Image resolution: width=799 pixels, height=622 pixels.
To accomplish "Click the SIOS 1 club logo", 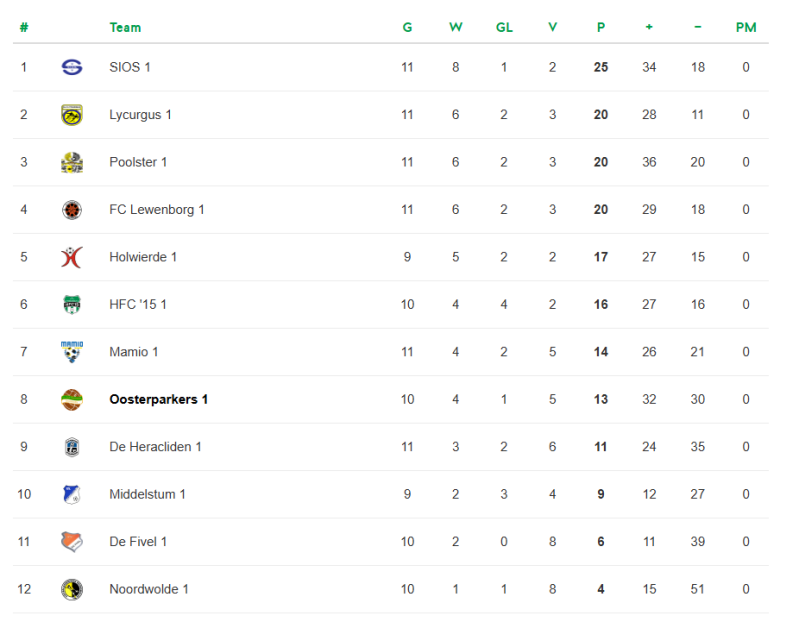I will point(72,68).
